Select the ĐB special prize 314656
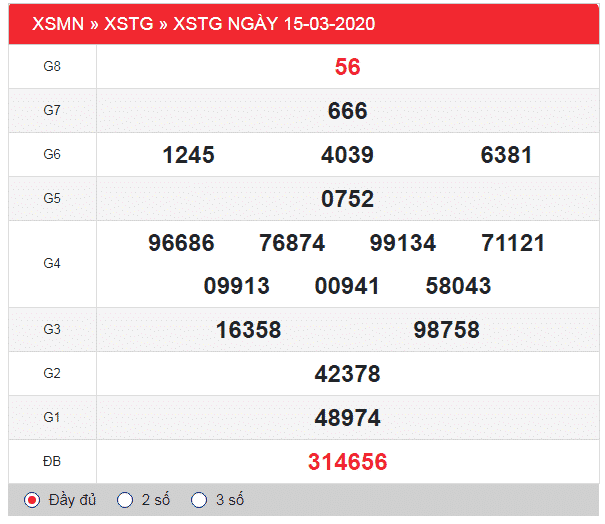Screen dimensions: 605x524 [347, 462]
